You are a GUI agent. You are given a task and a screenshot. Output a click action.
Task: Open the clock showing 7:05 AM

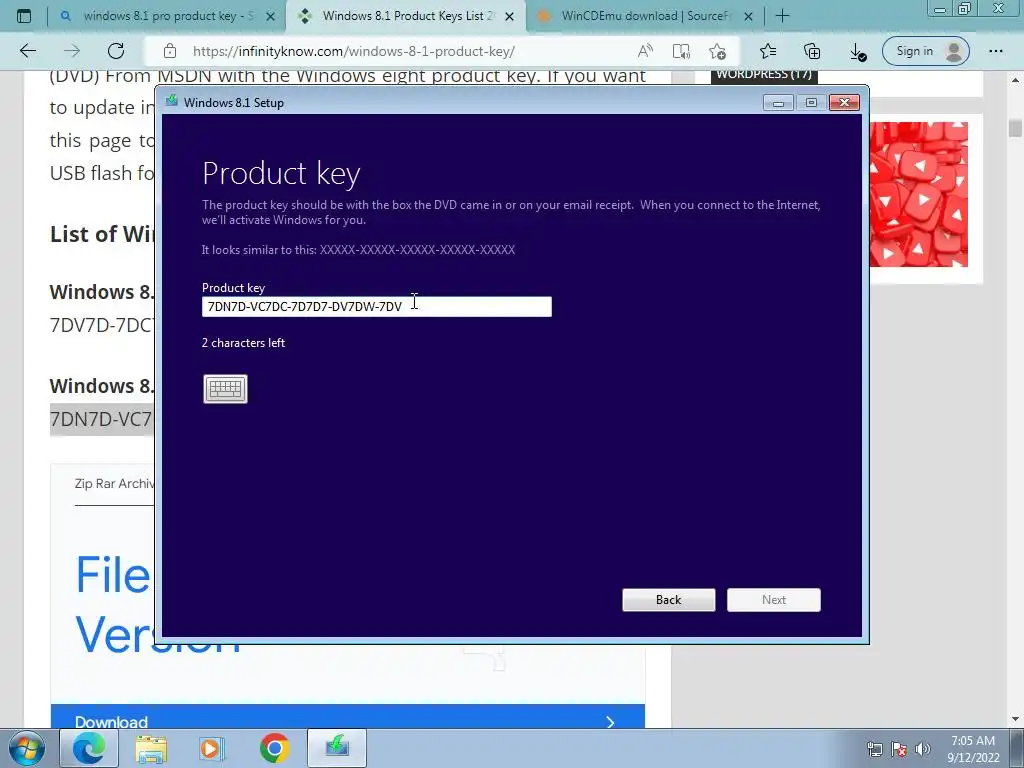(x=973, y=749)
